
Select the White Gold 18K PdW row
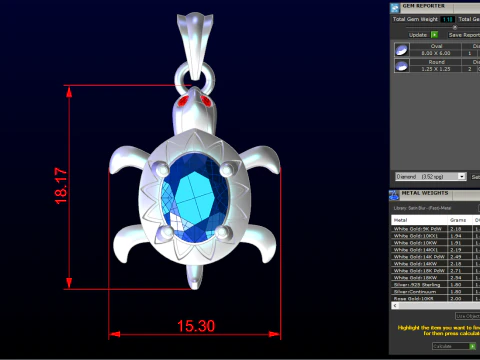[x=435, y=271]
